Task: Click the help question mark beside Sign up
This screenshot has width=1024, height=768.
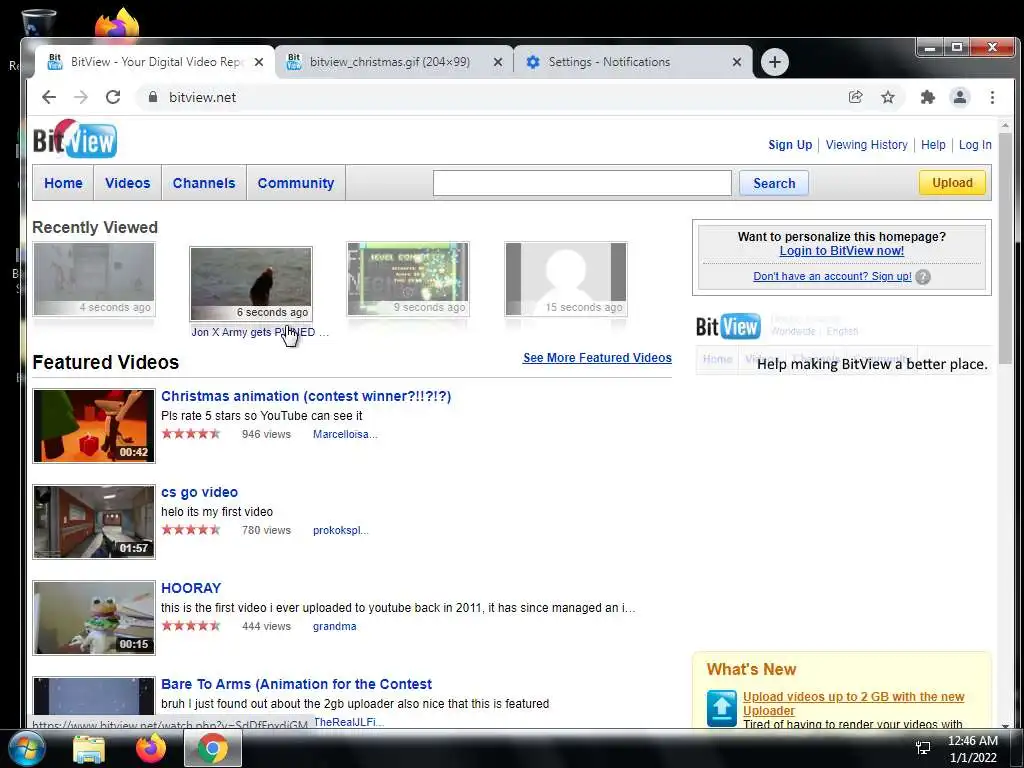Action: point(923,277)
